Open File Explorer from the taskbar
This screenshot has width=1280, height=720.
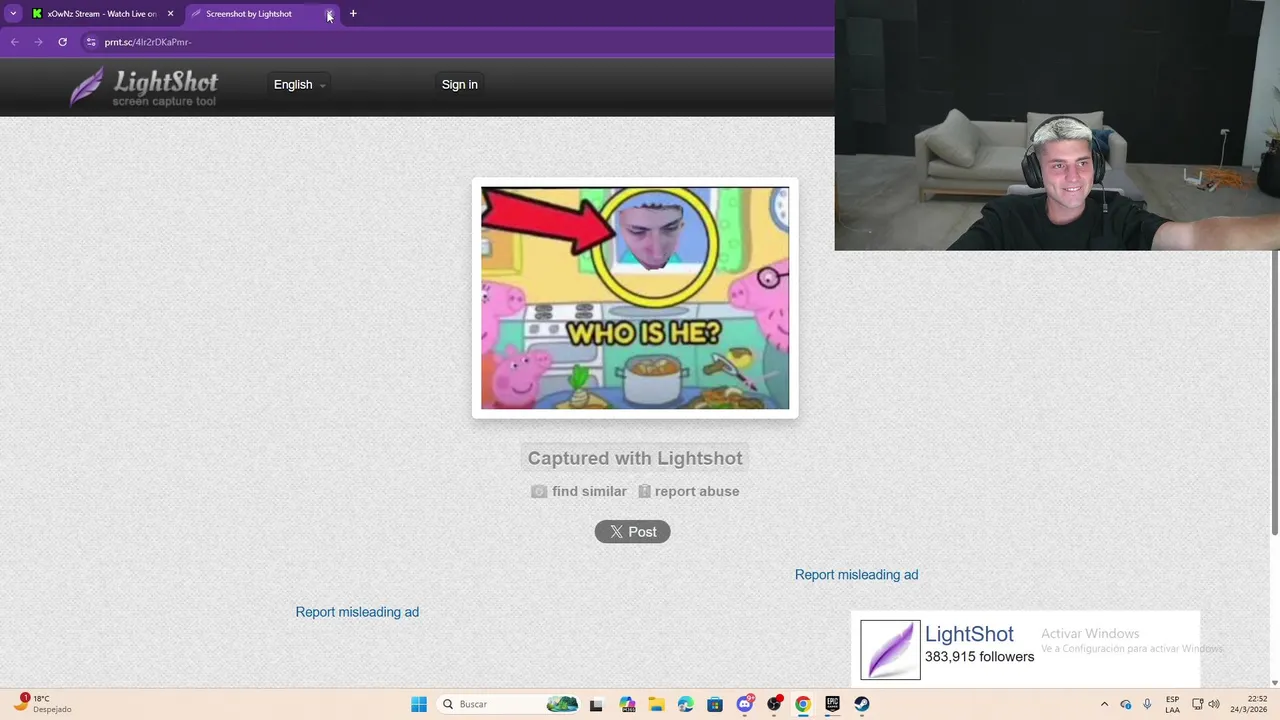click(656, 704)
